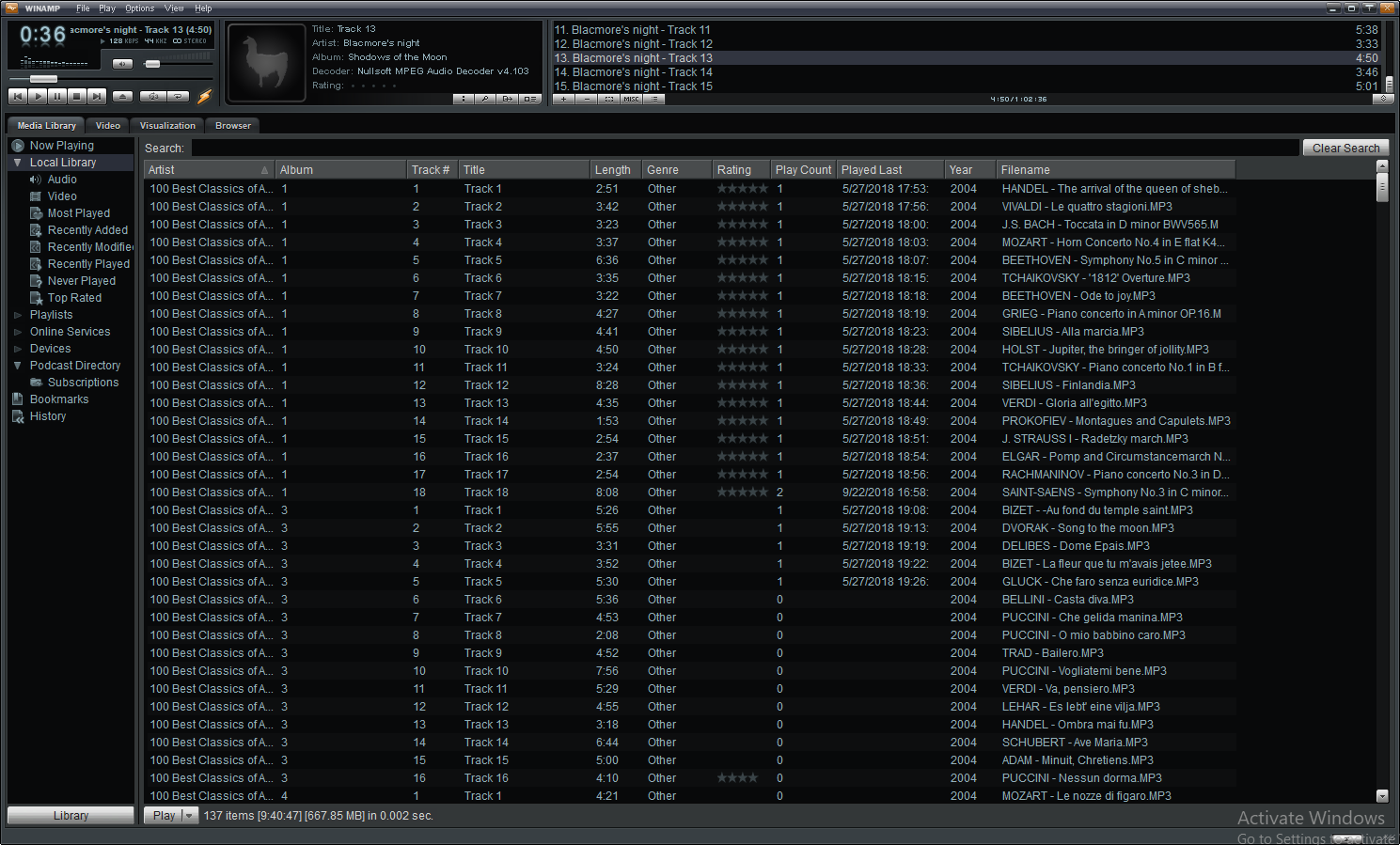
Task: Toggle repeat mode
Action: pos(178,96)
